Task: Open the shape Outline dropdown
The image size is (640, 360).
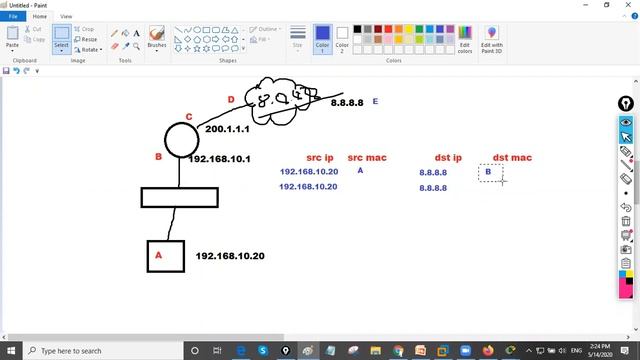Action: coord(265,29)
